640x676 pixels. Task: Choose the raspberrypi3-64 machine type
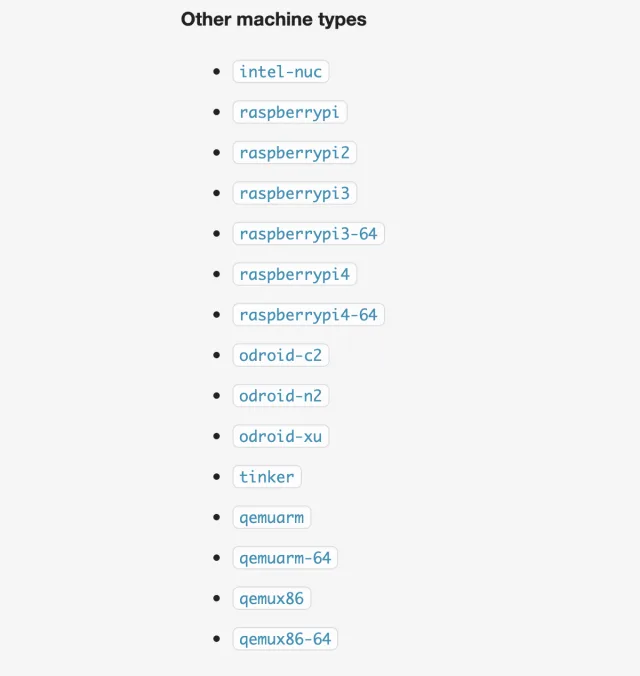pyautogui.click(x=308, y=234)
